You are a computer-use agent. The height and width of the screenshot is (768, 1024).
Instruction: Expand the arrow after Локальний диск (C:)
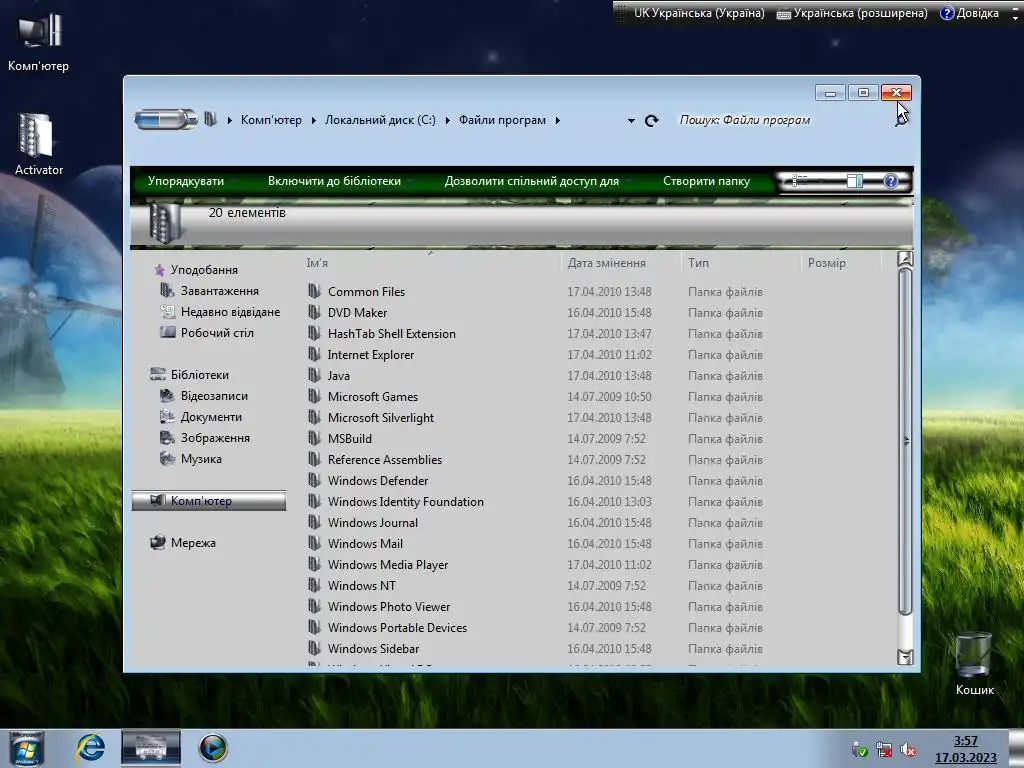(x=447, y=120)
